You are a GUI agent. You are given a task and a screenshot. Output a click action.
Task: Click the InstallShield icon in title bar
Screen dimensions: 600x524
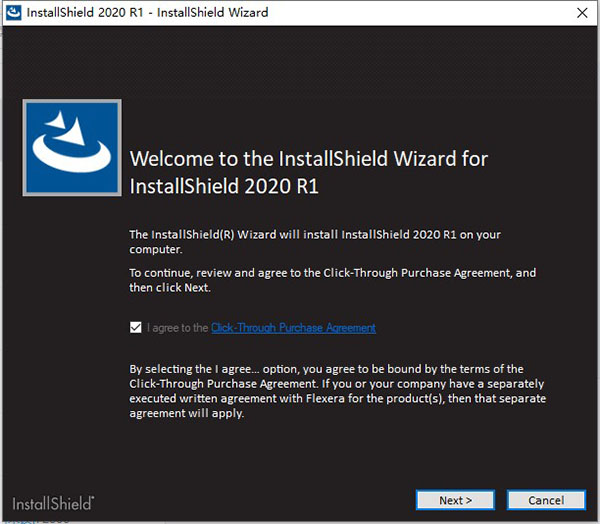tap(15, 13)
